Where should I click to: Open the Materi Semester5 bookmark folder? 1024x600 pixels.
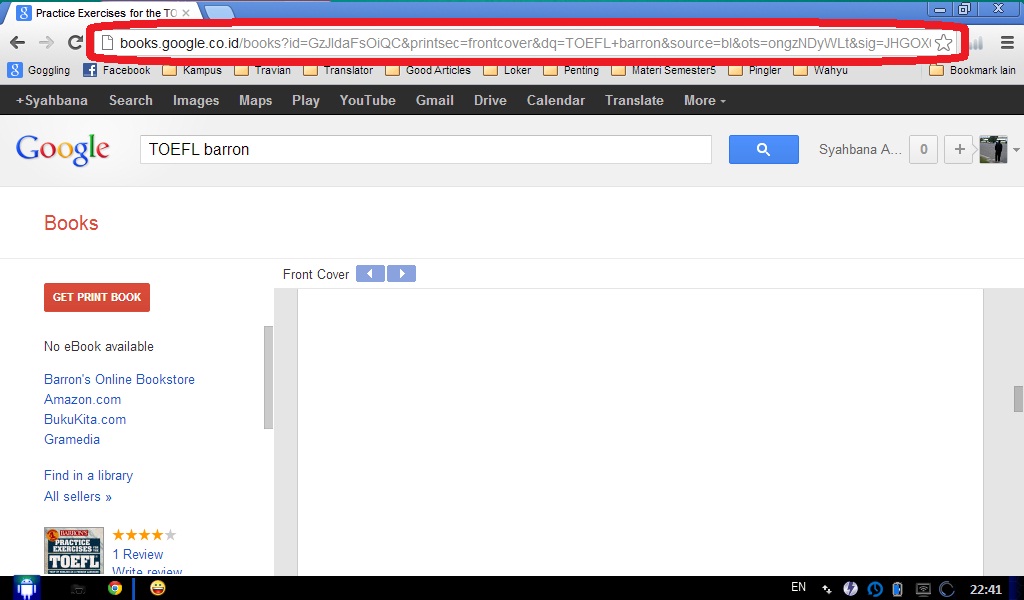coord(664,70)
